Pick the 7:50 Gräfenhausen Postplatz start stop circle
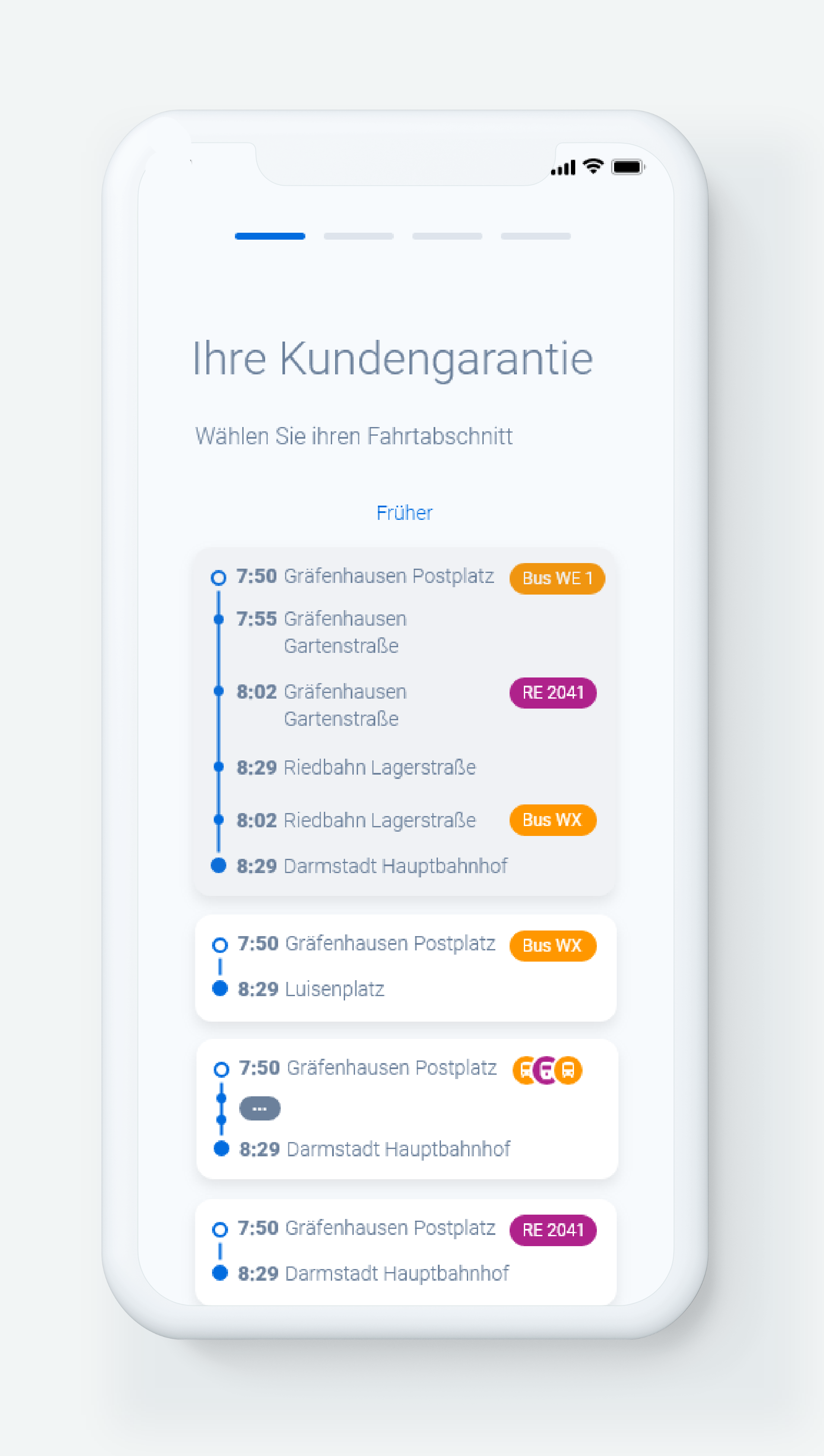The height and width of the screenshot is (1456, 824). (219, 578)
